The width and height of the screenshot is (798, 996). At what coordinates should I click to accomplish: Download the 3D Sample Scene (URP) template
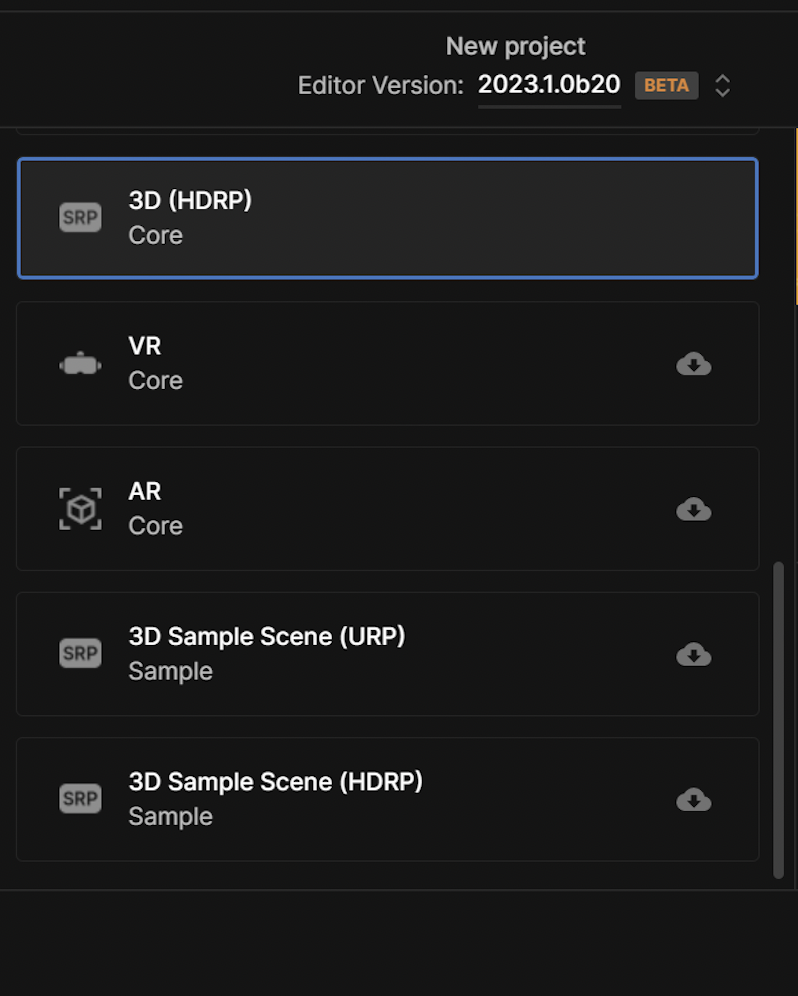pos(693,654)
